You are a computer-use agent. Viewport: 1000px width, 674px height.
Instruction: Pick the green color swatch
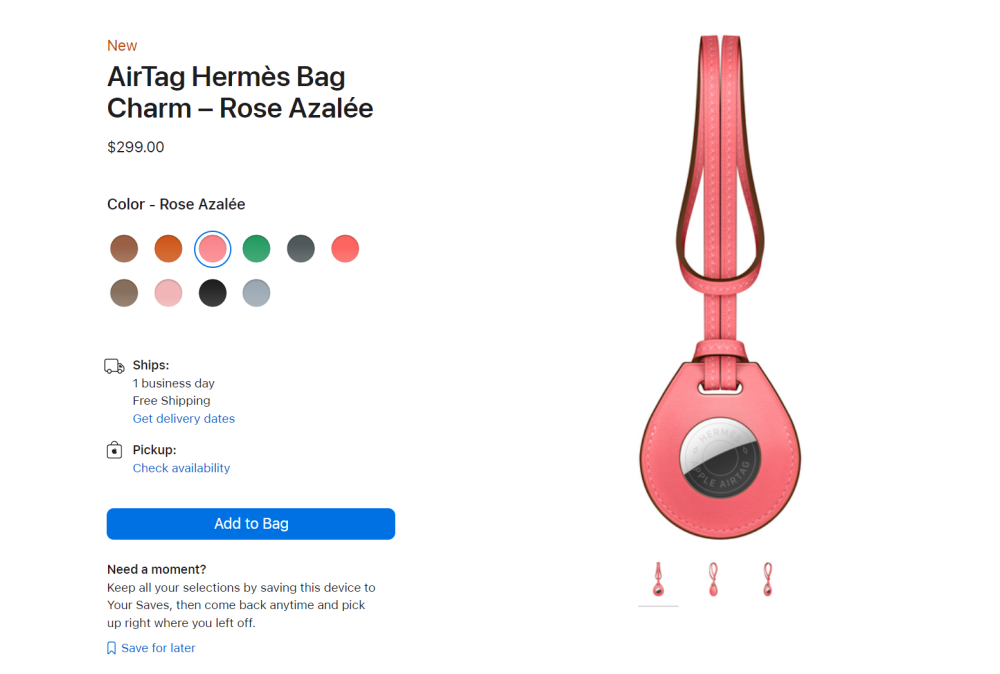tap(256, 249)
